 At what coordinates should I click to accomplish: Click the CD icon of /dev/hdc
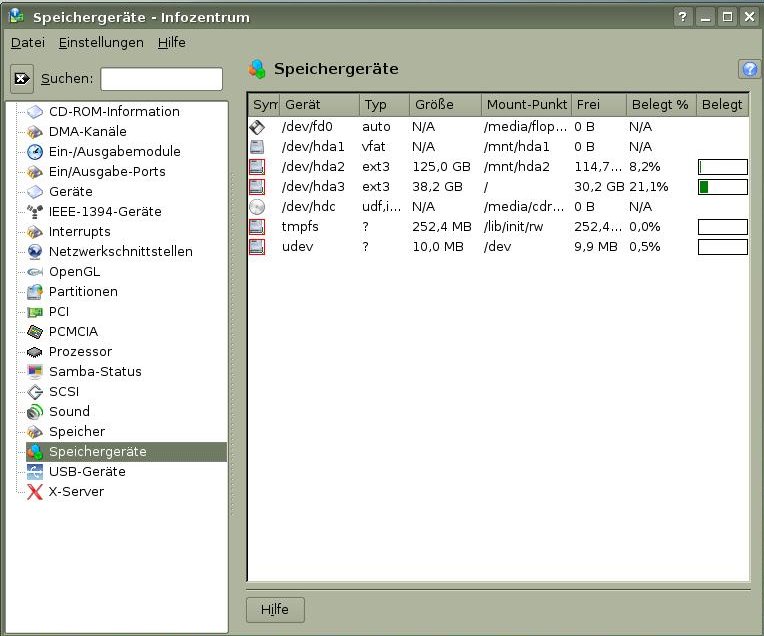(257, 207)
